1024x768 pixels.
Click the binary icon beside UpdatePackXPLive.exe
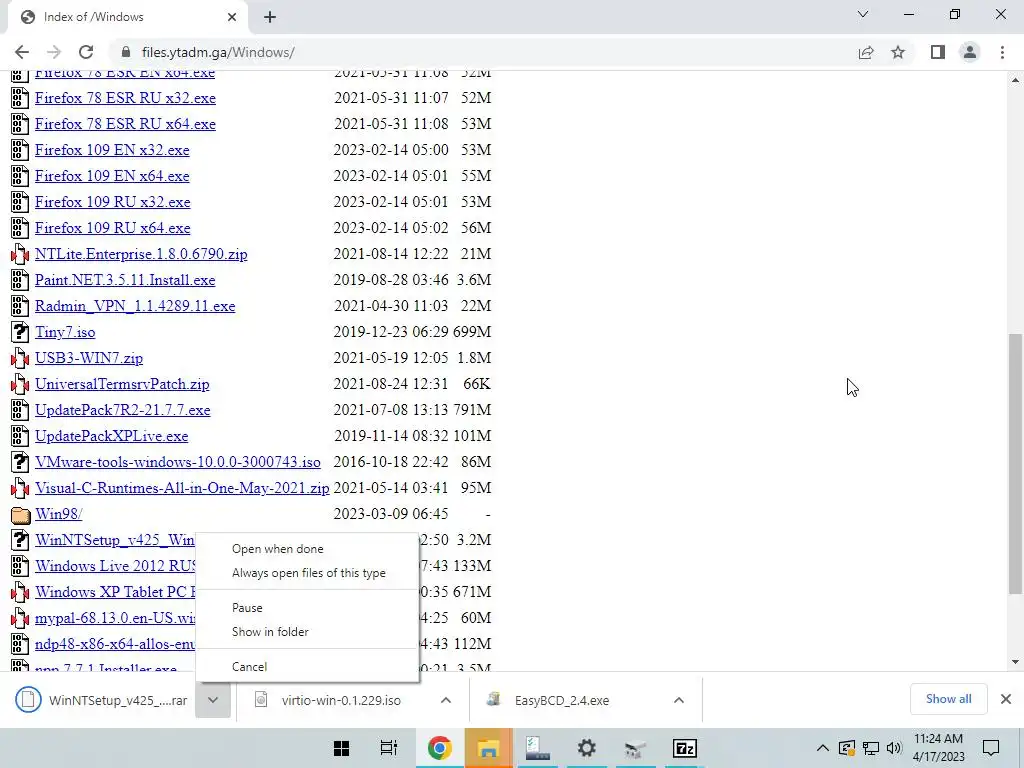coord(20,436)
